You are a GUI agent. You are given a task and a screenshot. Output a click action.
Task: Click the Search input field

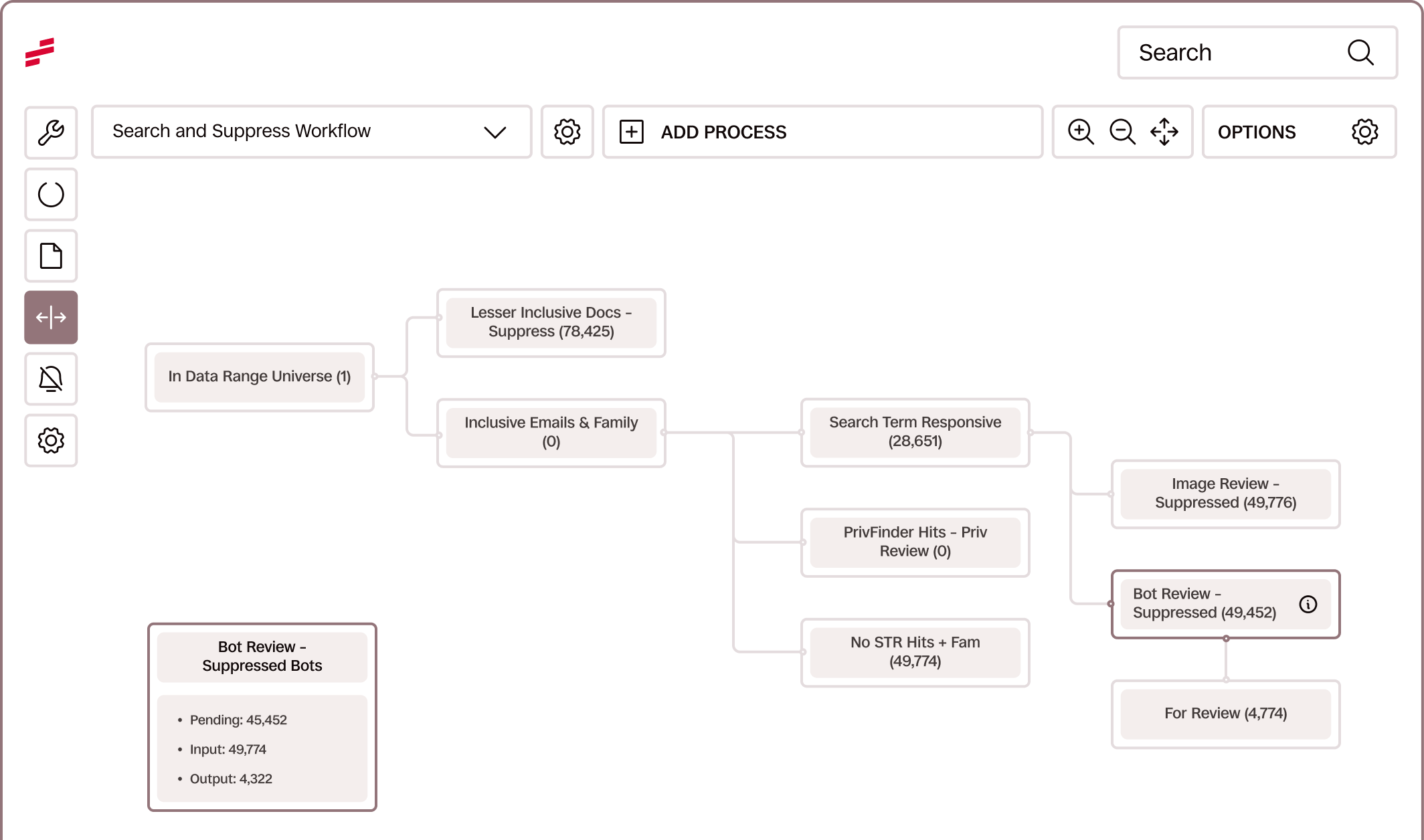click(x=1231, y=53)
